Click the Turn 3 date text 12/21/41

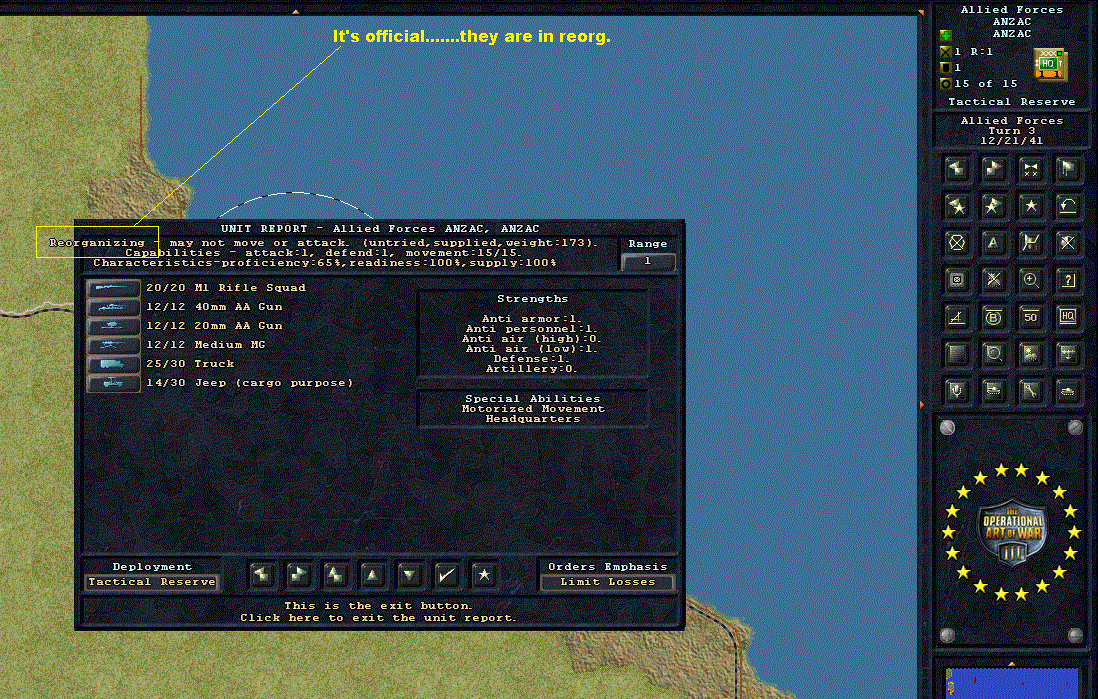(1012, 141)
